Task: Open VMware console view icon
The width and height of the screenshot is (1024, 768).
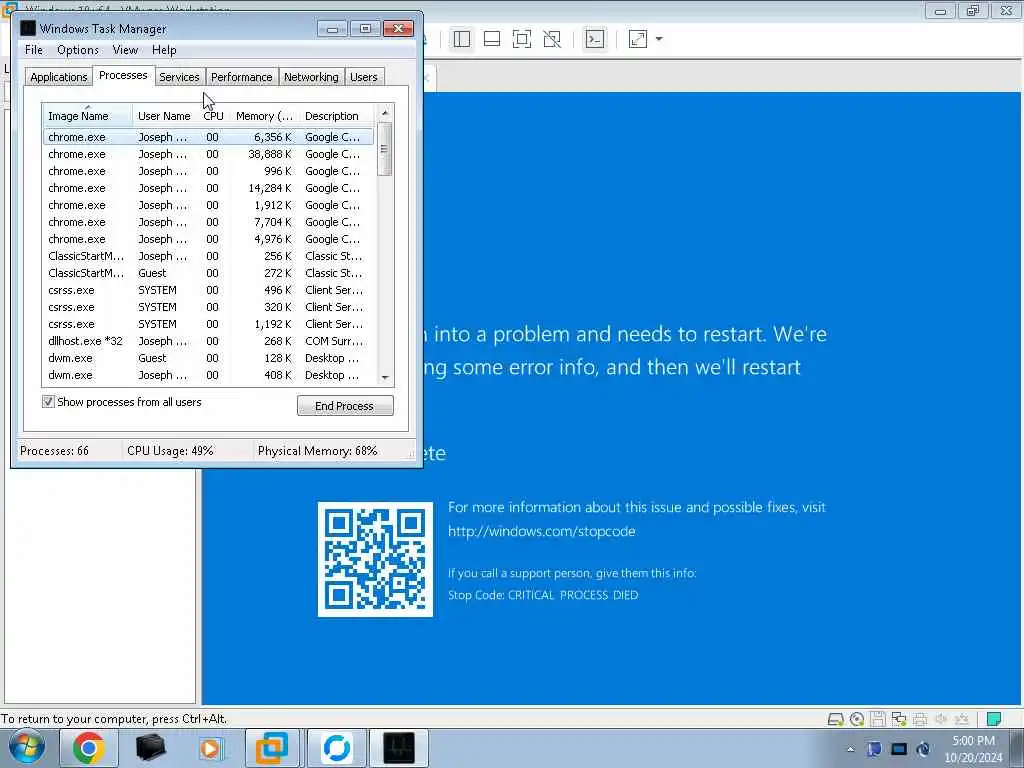Action: 595,39
